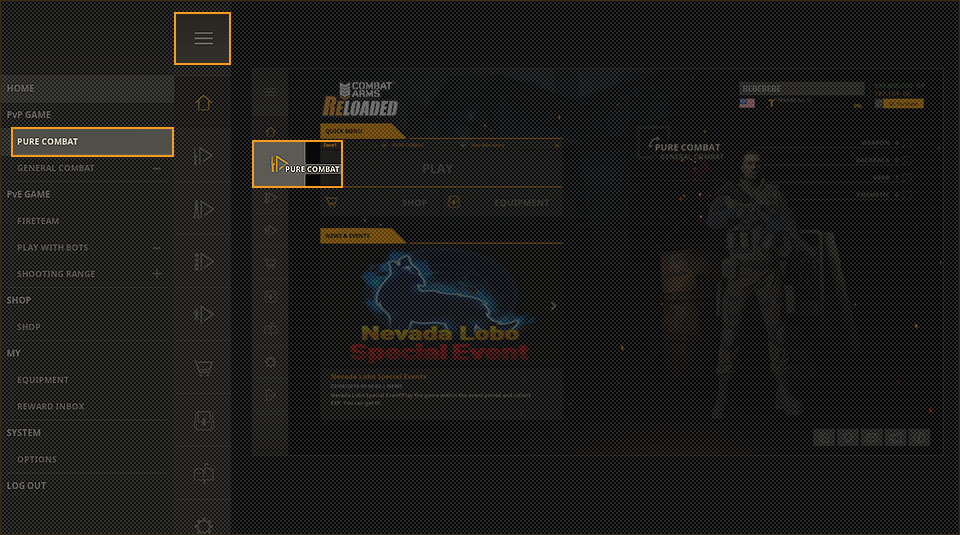This screenshot has width=960, height=535.
Task: Select FIRETEAM in the side menu
Action: (x=38, y=221)
